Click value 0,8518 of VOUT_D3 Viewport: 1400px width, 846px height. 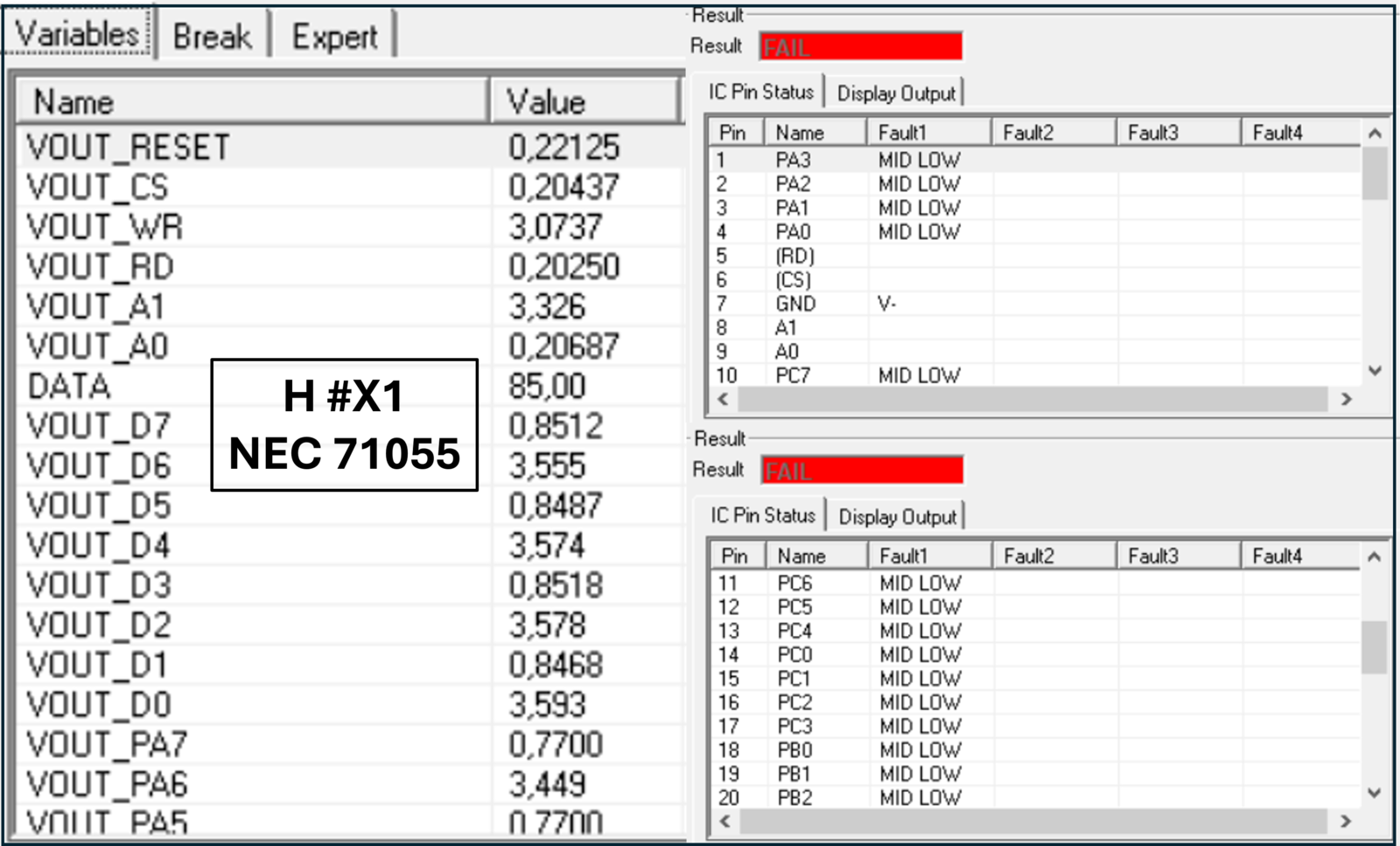[556, 585]
